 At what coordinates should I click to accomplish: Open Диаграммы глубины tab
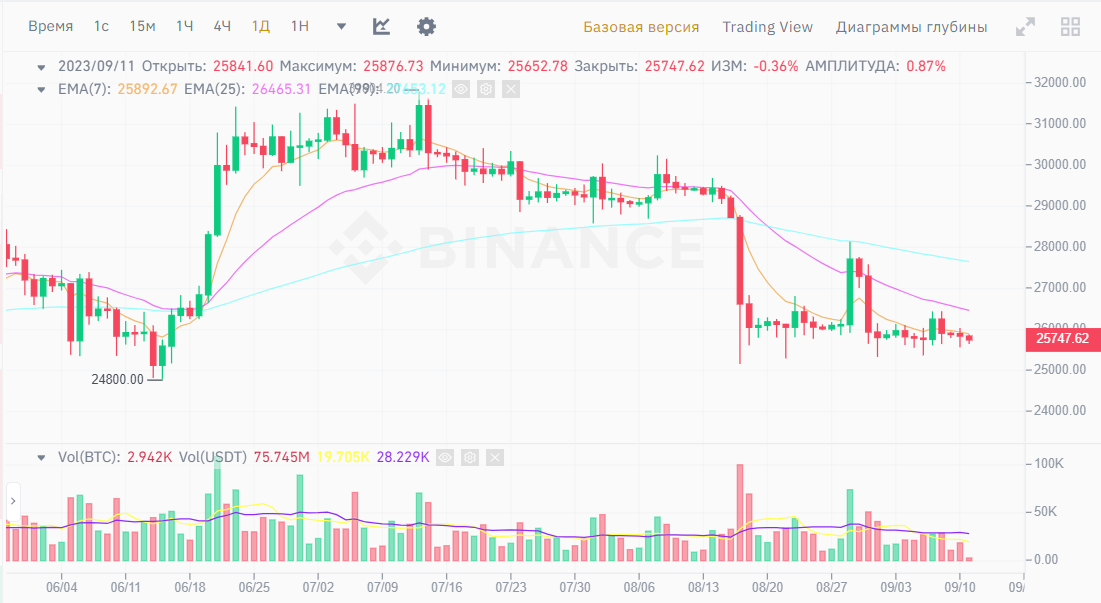pos(911,27)
